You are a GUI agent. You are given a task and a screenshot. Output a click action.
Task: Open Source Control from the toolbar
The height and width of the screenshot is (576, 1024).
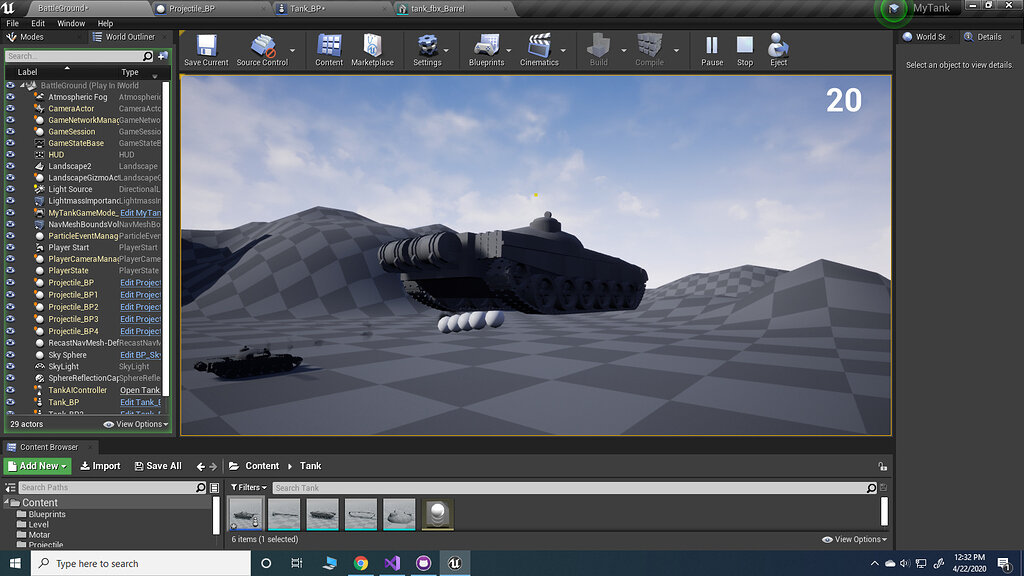tap(262, 47)
